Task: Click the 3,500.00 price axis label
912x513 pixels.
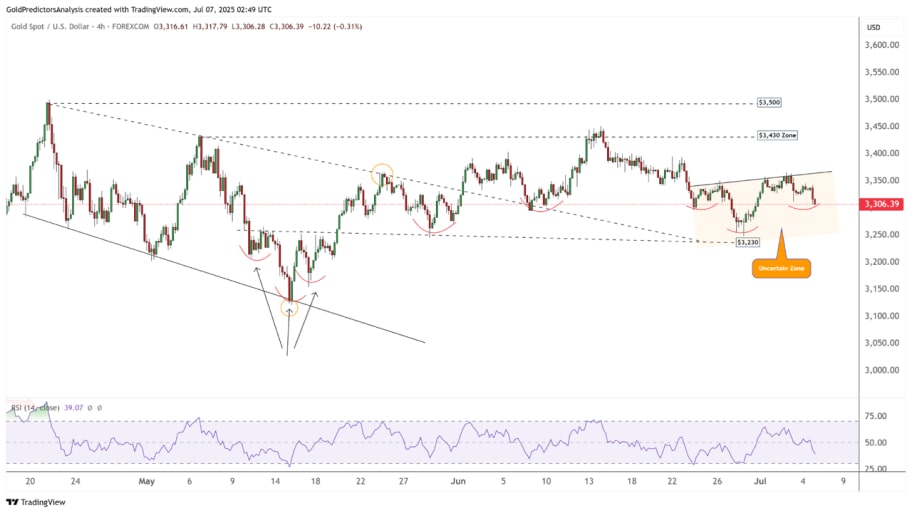Action: pyautogui.click(x=882, y=99)
